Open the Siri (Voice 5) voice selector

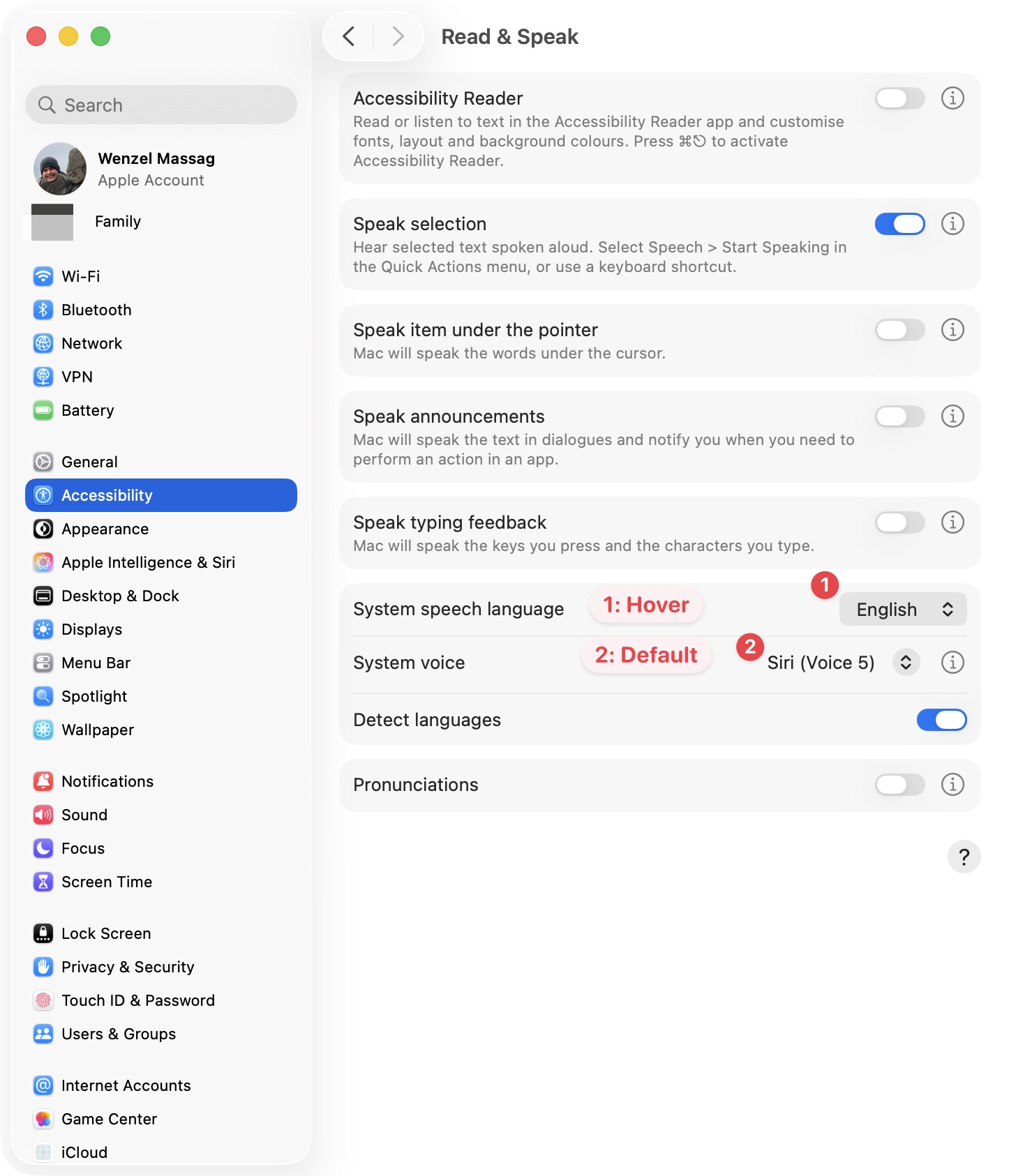point(906,662)
